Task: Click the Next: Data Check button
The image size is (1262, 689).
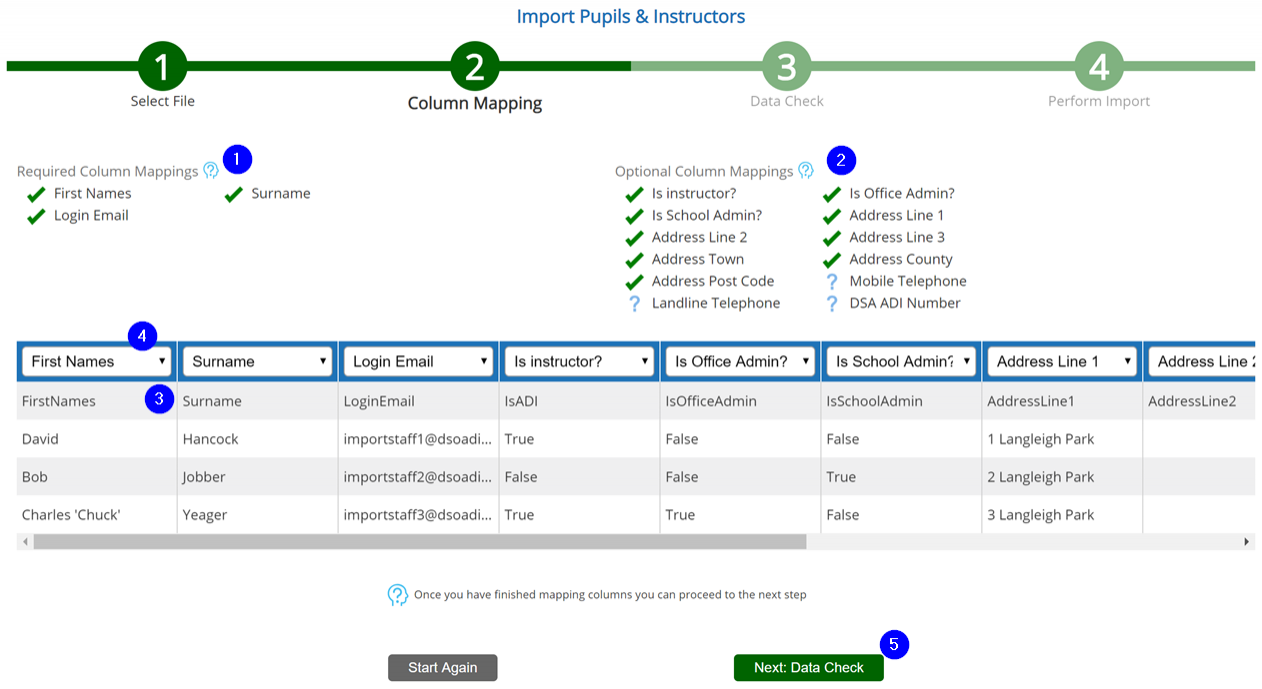Action: point(809,668)
